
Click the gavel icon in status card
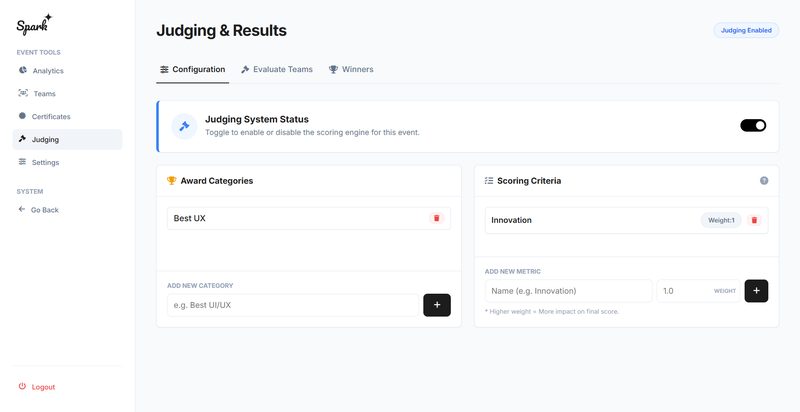point(184,126)
